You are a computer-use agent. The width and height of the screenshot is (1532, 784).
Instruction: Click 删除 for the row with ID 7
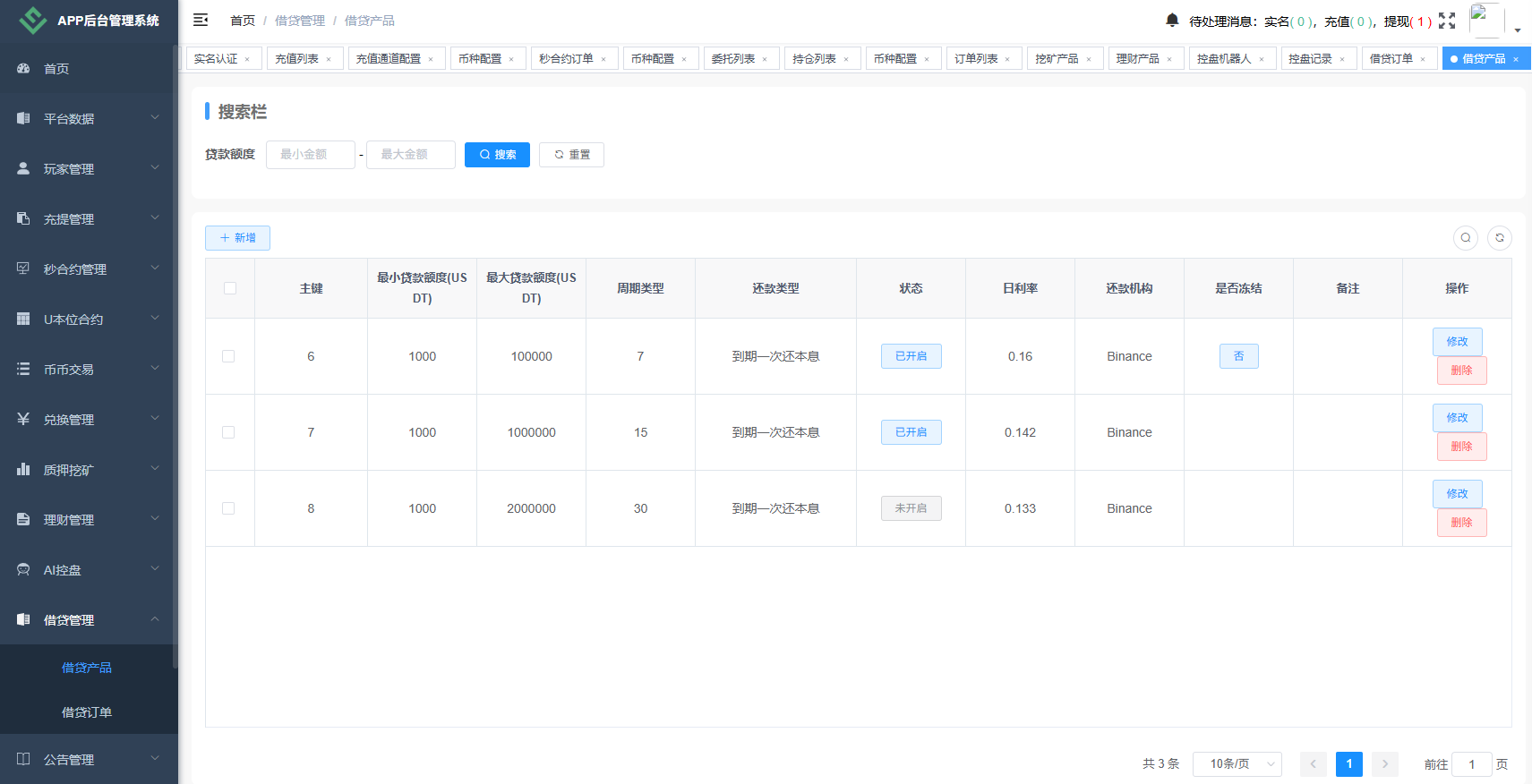point(1461,447)
